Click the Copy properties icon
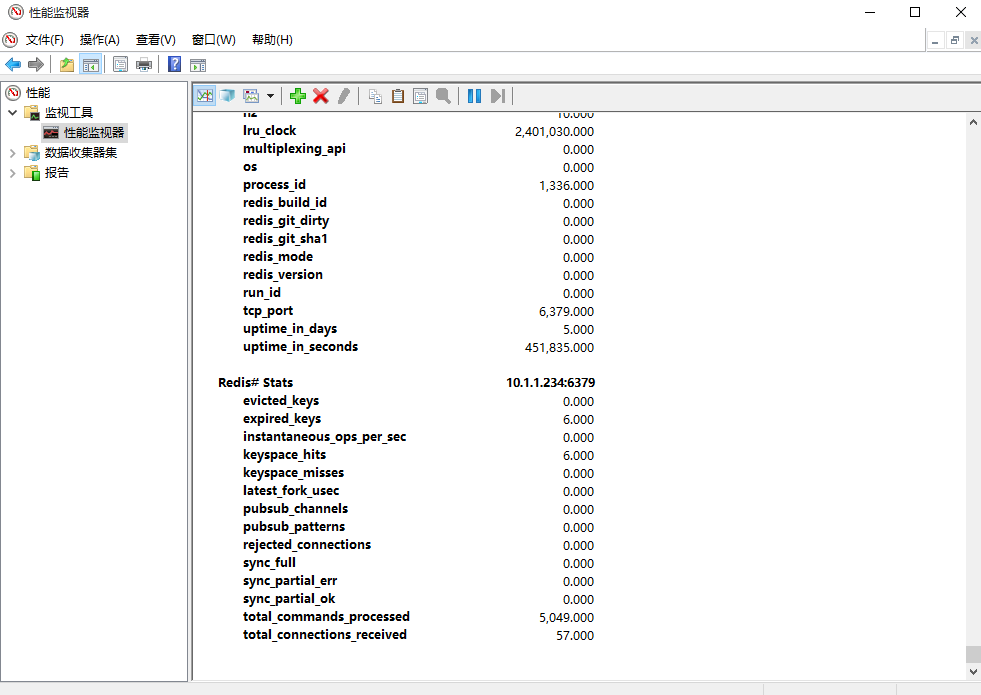This screenshot has height=695, width=981. [x=375, y=96]
